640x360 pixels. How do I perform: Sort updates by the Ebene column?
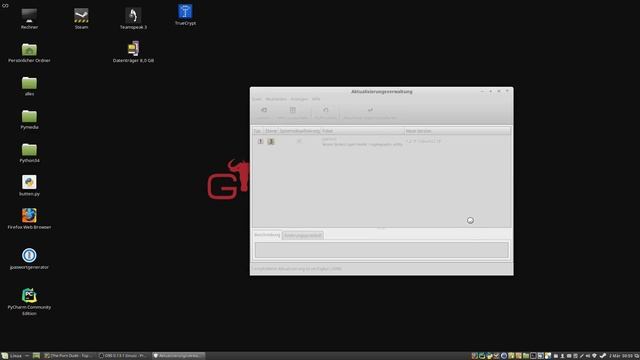click(x=271, y=131)
